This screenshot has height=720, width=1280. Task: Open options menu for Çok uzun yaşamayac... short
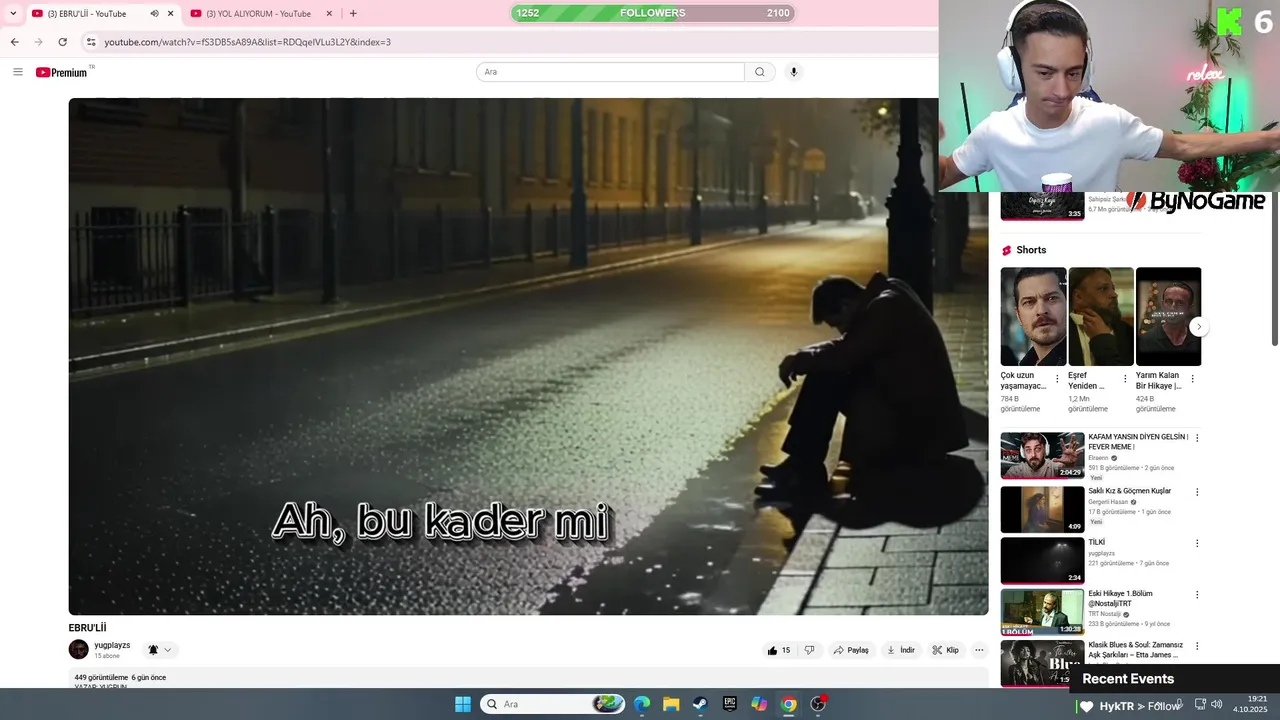pos(1057,379)
